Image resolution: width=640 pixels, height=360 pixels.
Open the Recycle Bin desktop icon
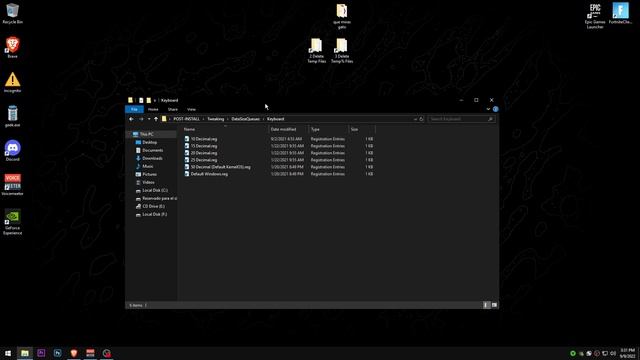[x=12, y=13]
